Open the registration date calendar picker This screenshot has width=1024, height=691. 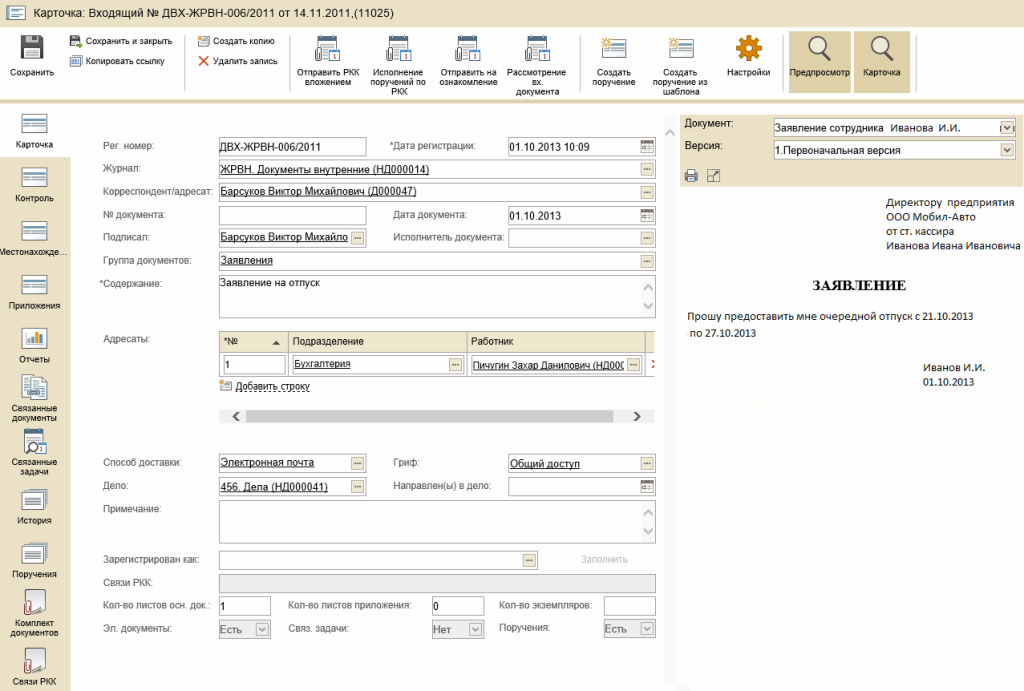pos(647,146)
